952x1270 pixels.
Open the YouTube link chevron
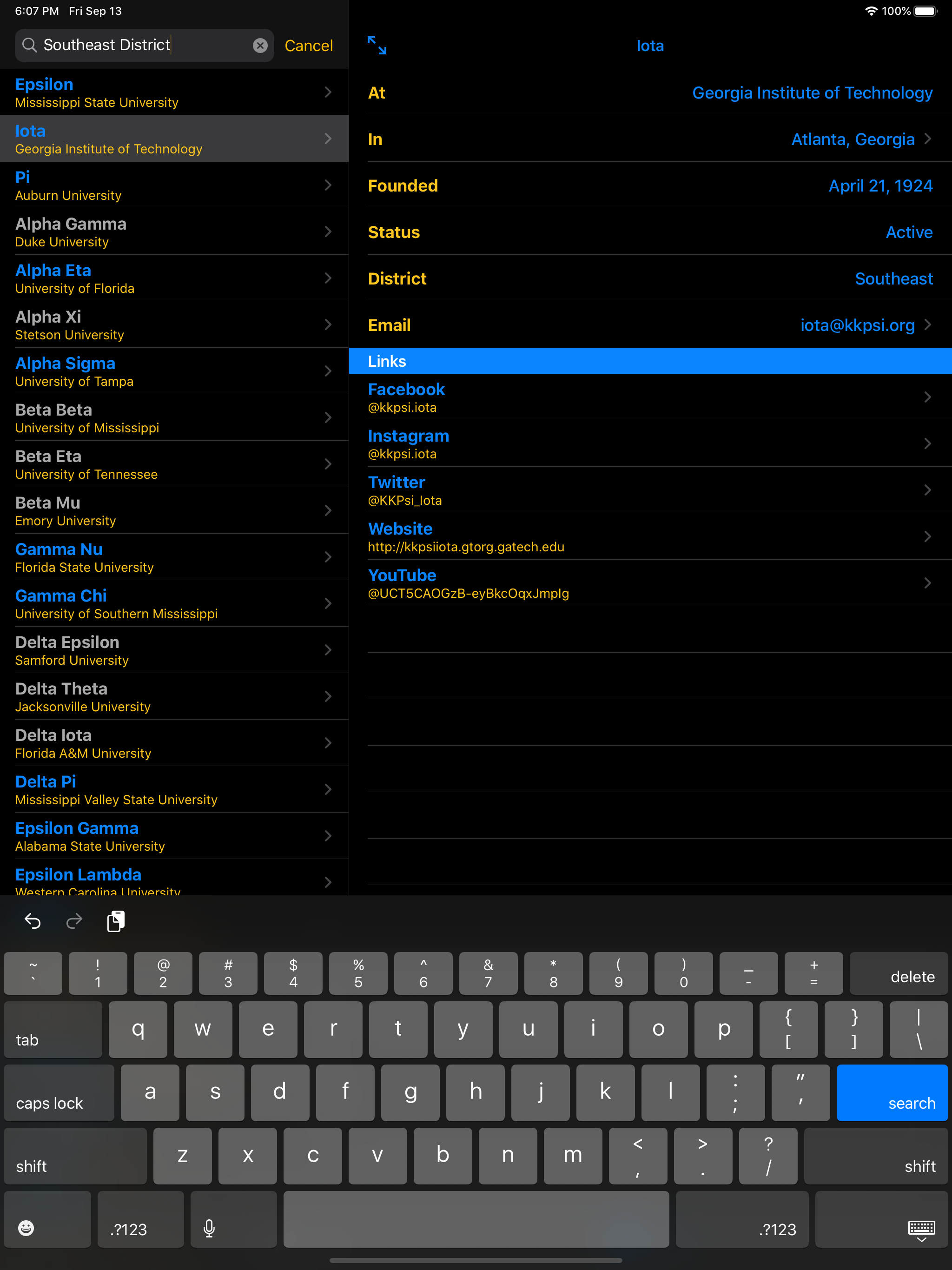(x=928, y=583)
